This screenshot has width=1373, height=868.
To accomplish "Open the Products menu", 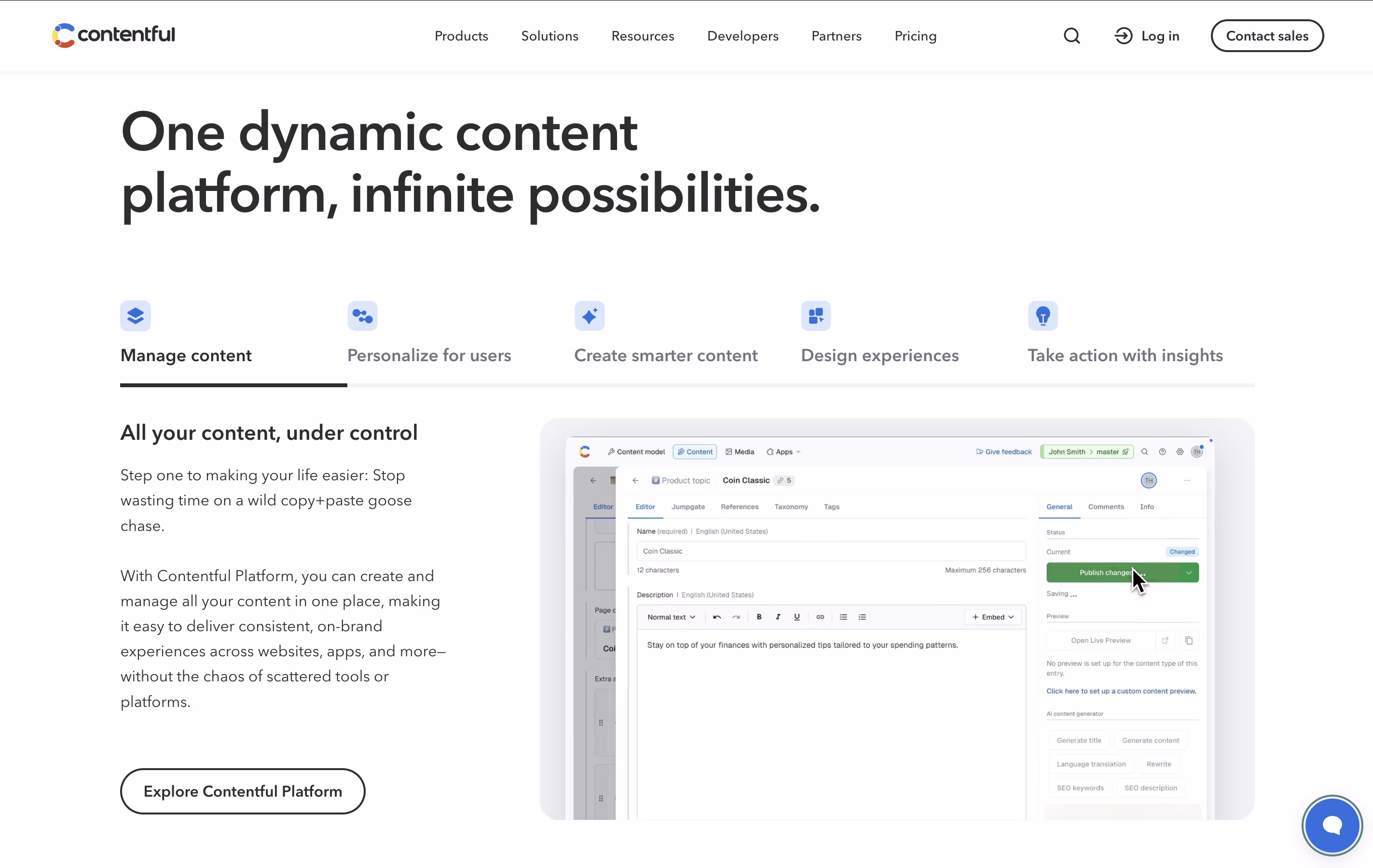I will 461,36.
